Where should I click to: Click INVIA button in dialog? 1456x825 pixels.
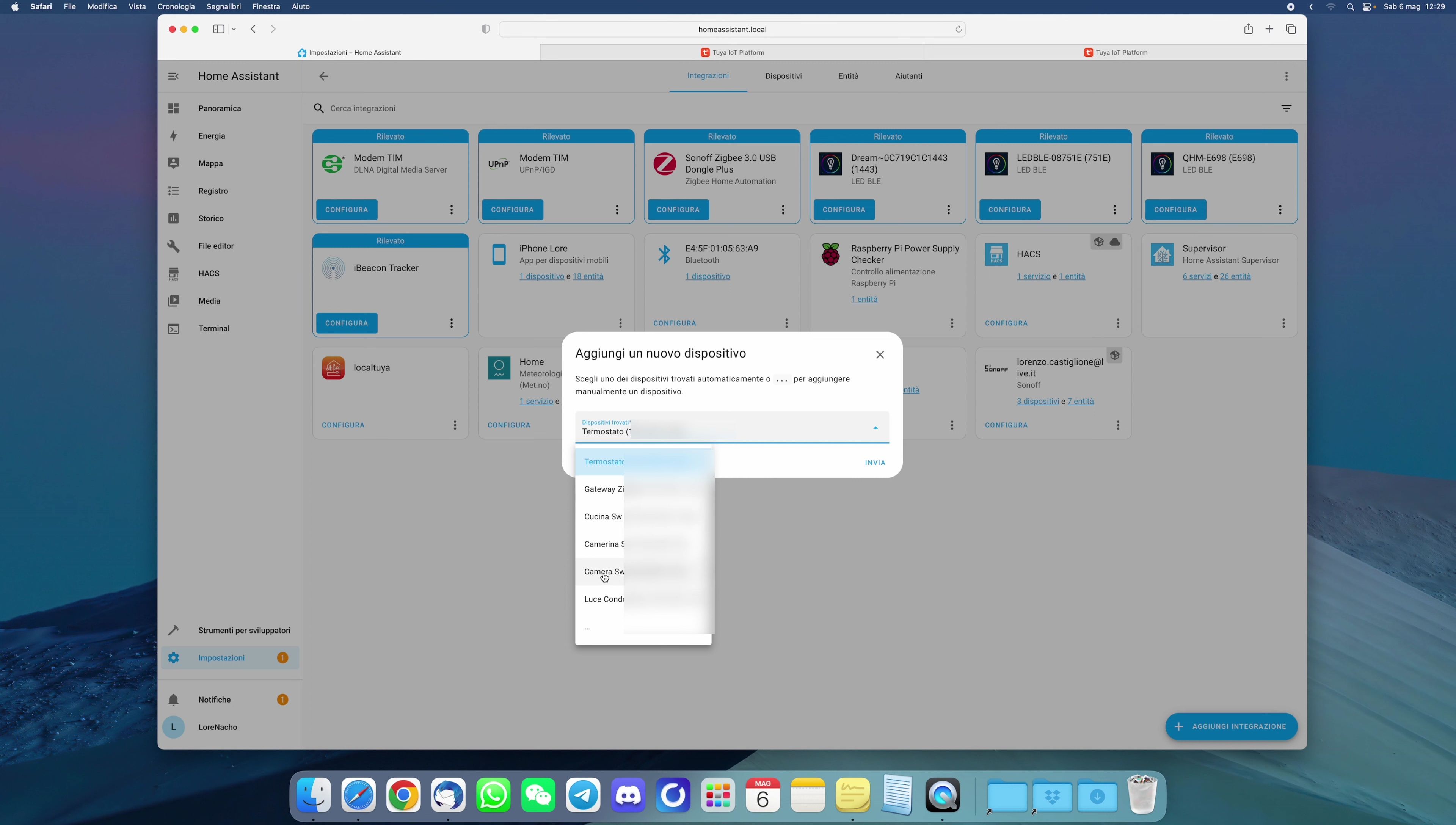click(875, 463)
